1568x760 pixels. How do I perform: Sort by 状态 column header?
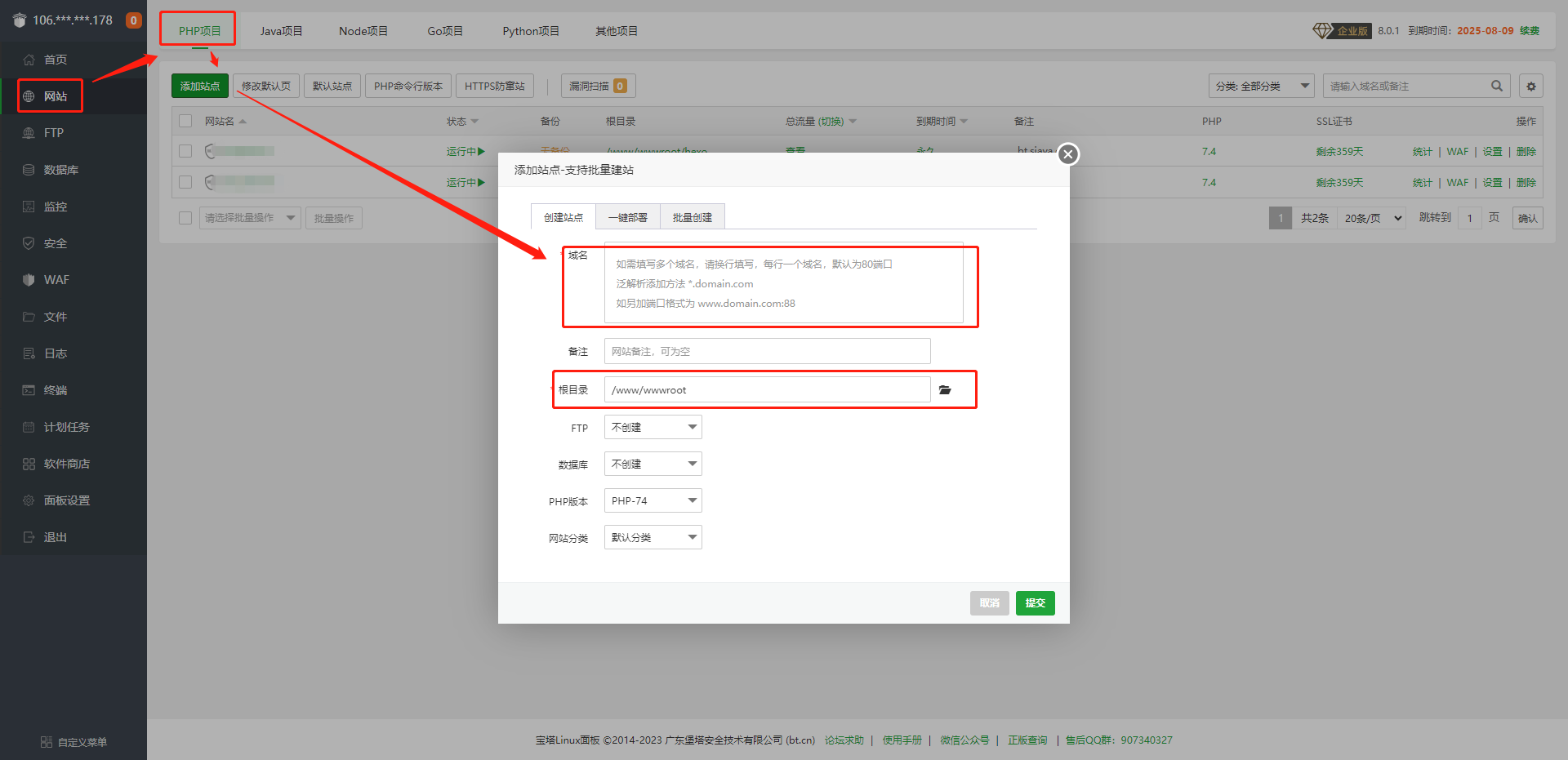pyautogui.click(x=462, y=121)
